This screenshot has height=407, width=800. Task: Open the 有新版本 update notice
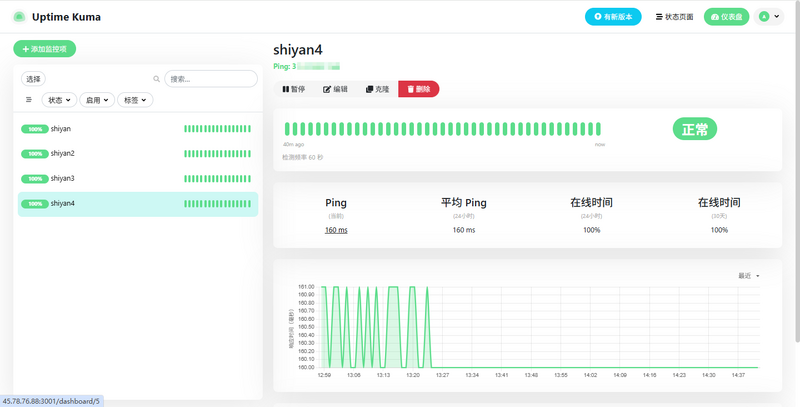coord(613,17)
